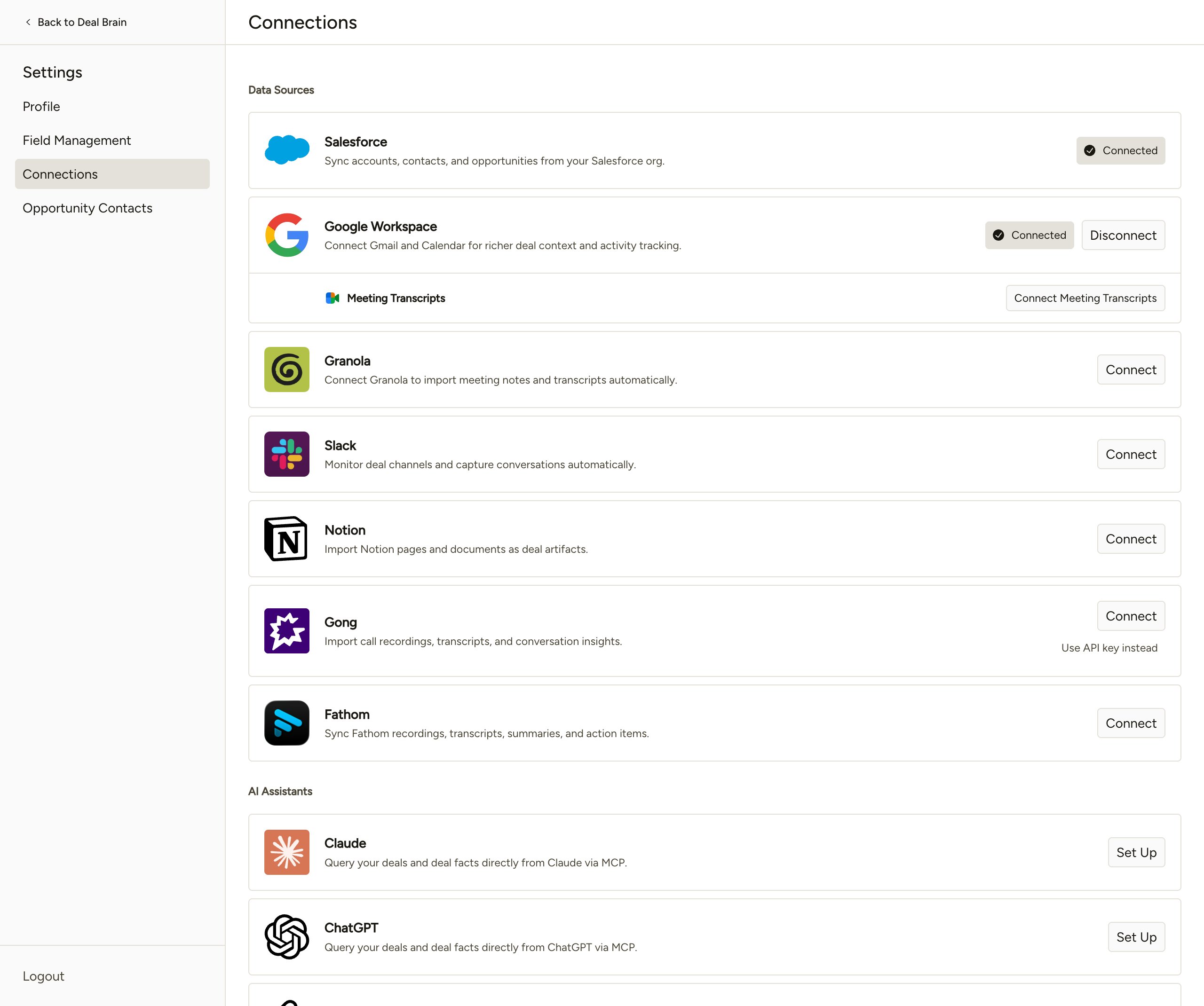The image size is (1204, 1006).
Task: Click the Settings sidebar heading
Action: [x=53, y=72]
